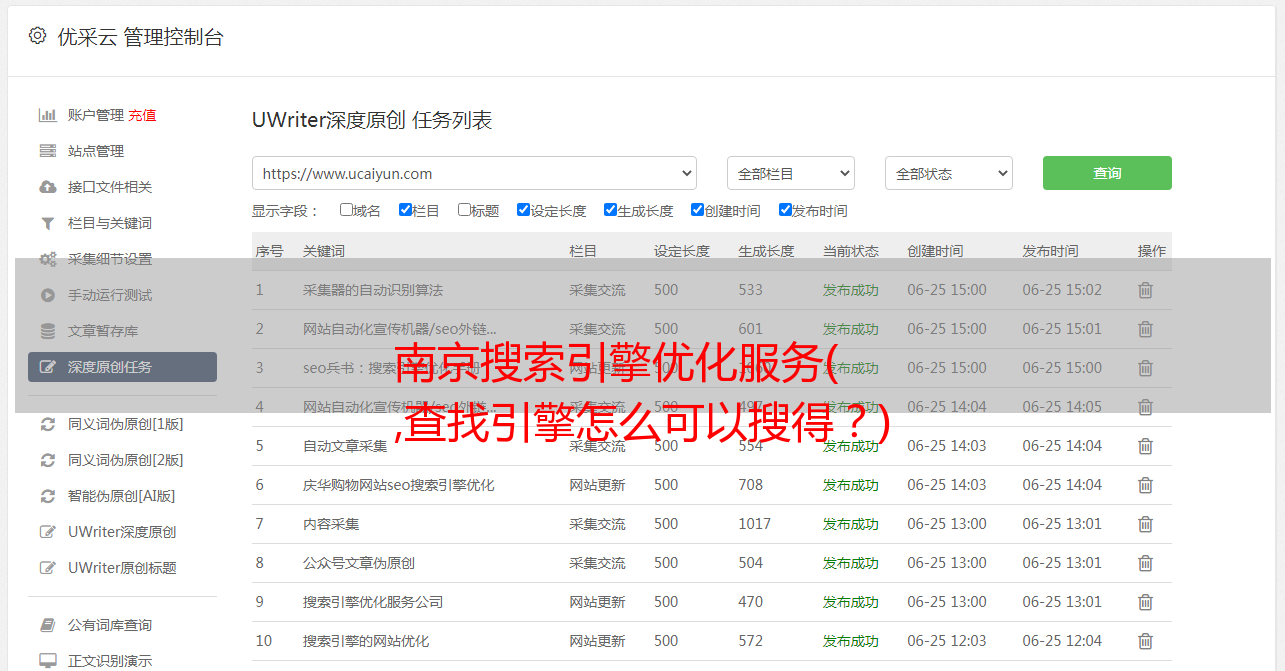Click the 当前状态 column header
The height and width of the screenshot is (671, 1285).
pos(851,251)
